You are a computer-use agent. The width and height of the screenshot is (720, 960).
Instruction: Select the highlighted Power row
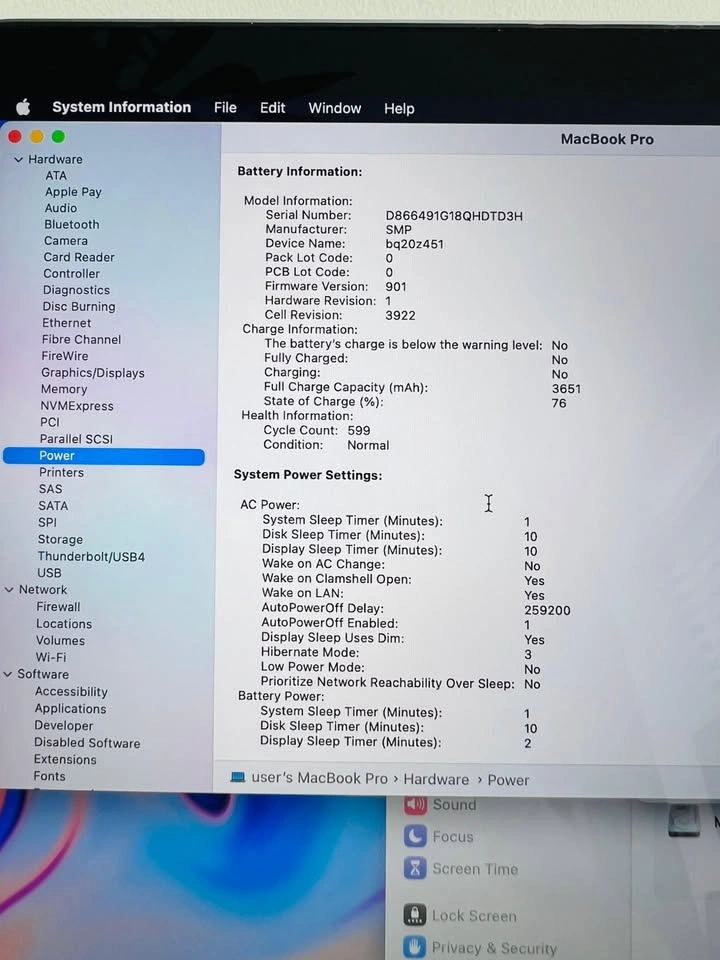(103, 456)
